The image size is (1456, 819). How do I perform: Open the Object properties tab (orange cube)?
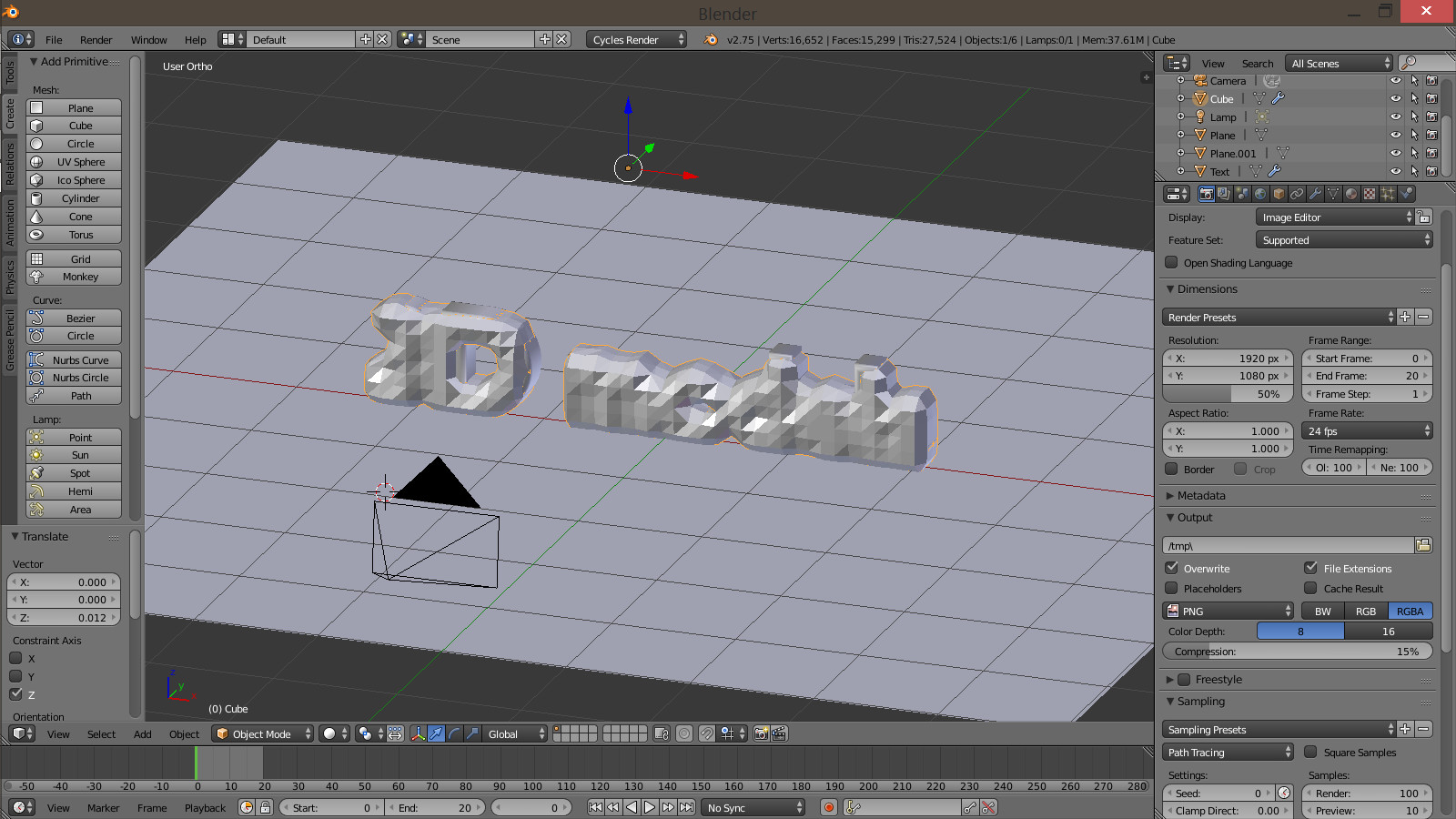click(1279, 194)
